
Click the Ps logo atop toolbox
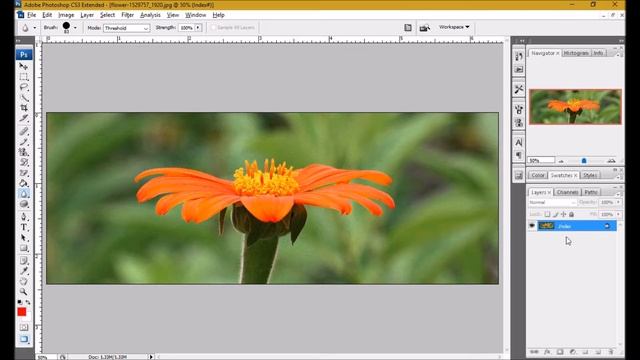point(24,54)
